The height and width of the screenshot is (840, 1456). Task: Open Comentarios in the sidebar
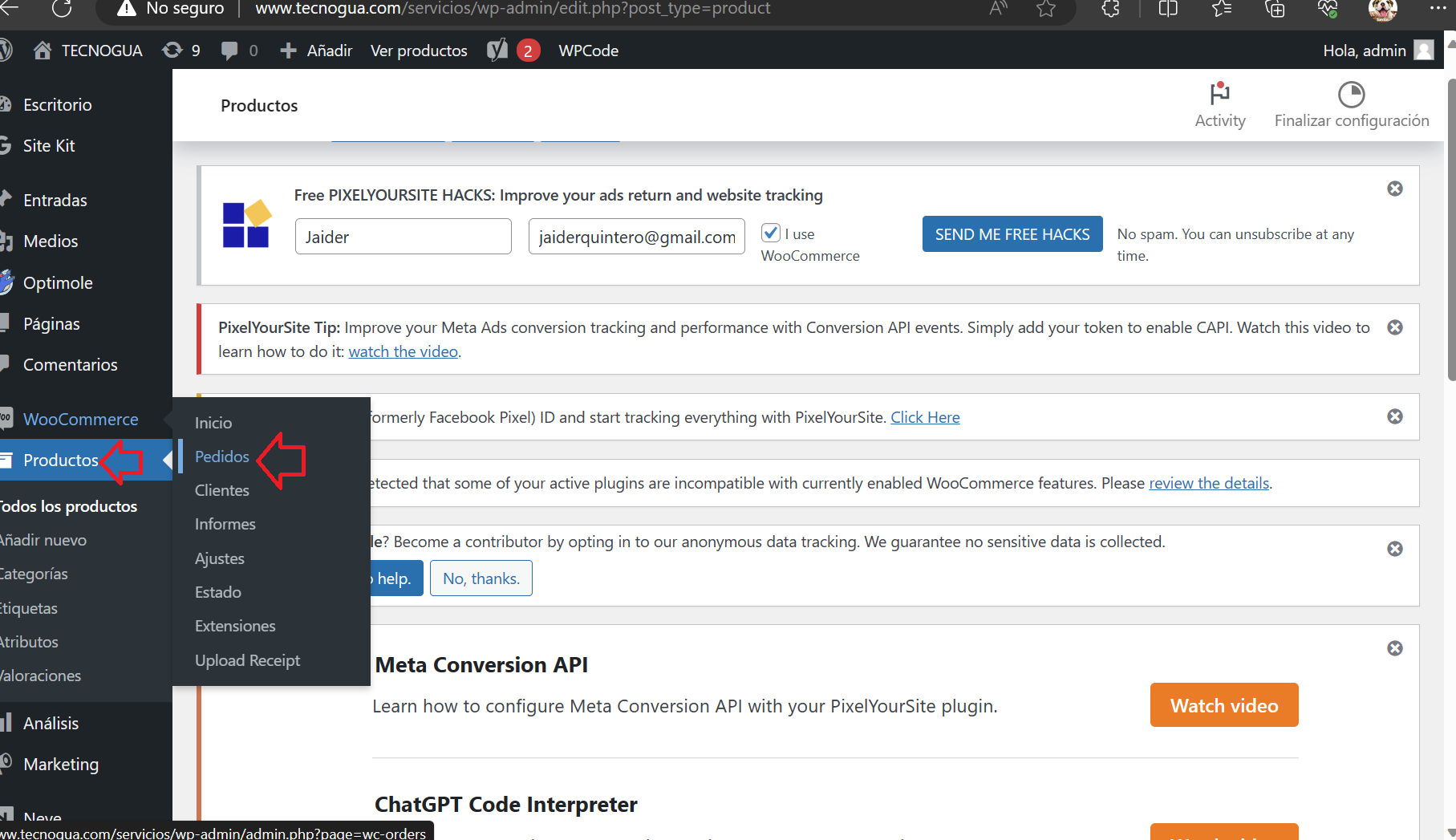pyautogui.click(x=71, y=365)
